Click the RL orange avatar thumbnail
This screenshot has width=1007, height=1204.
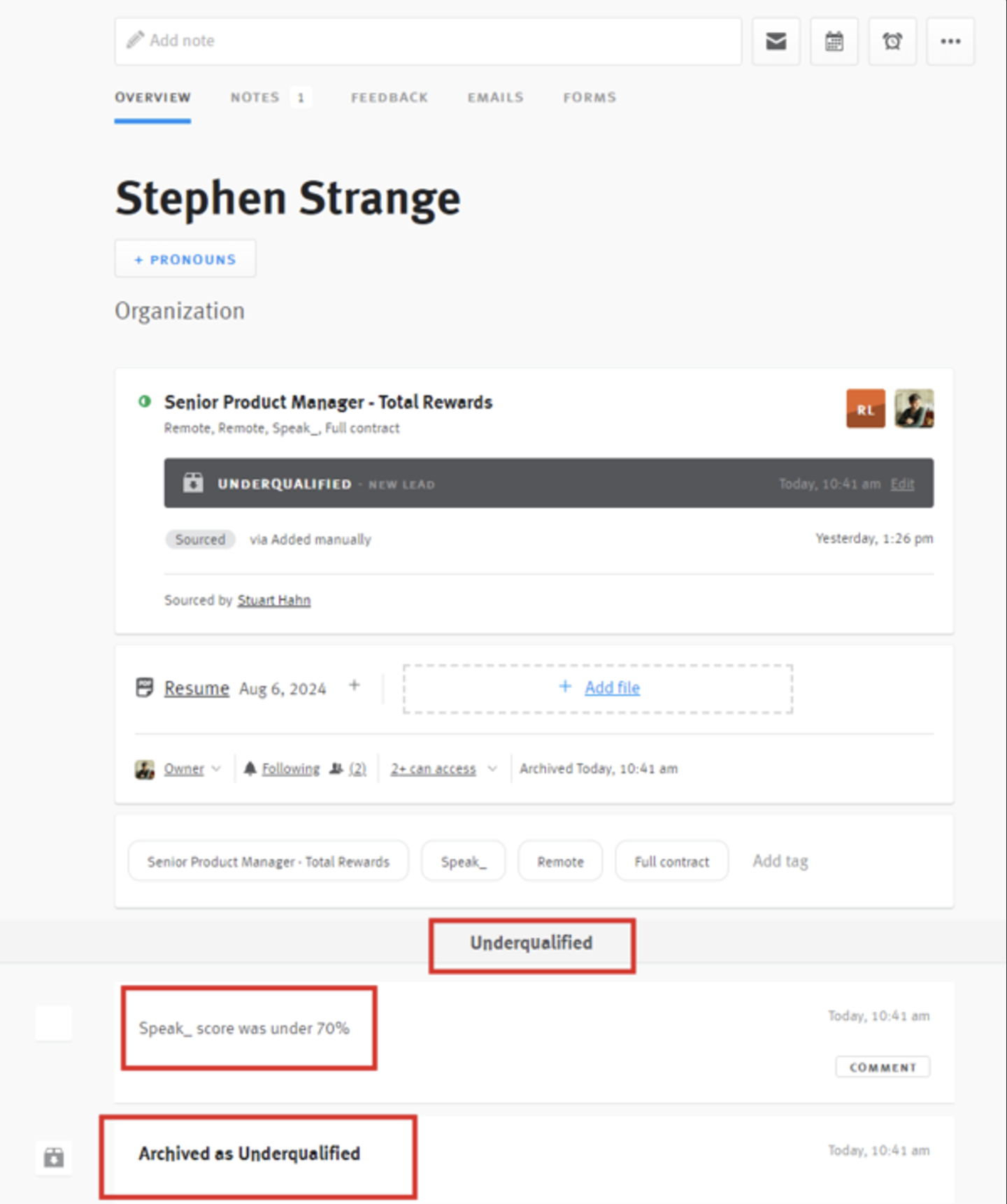point(865,408)
